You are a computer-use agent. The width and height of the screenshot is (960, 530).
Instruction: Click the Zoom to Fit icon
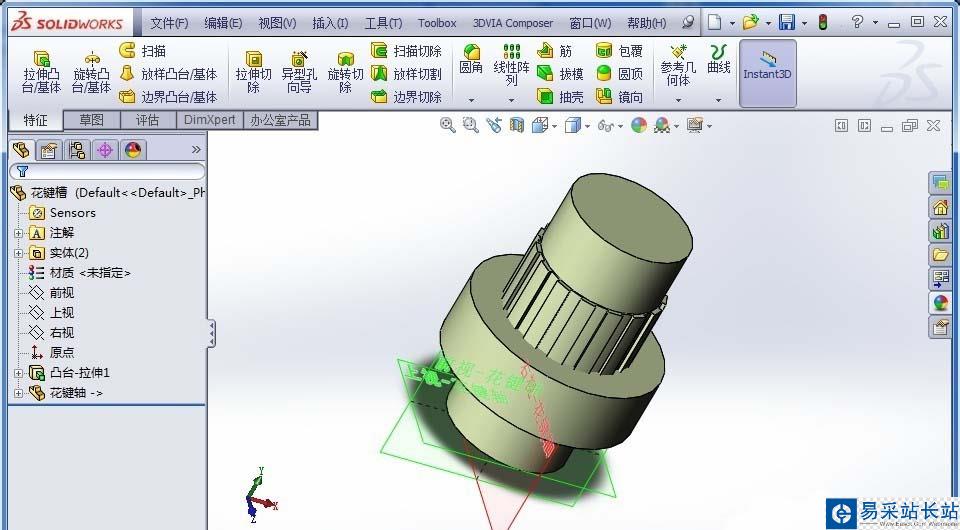point(448,125)
